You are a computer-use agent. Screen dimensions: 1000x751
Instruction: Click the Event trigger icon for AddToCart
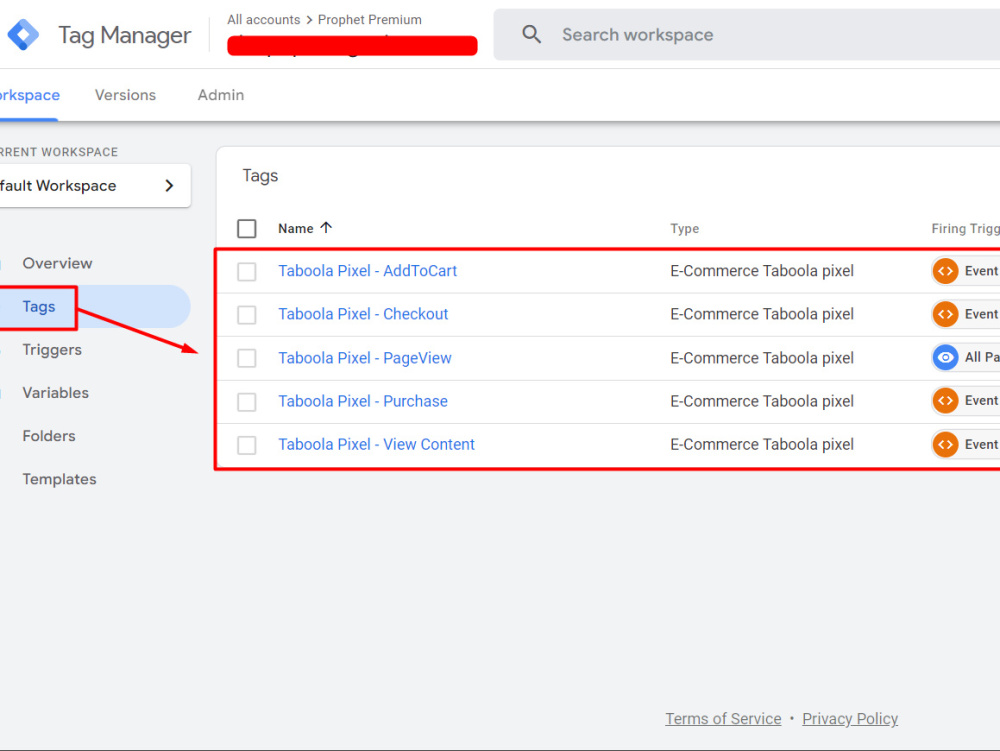pyautogui.click(x=945, y=271)
